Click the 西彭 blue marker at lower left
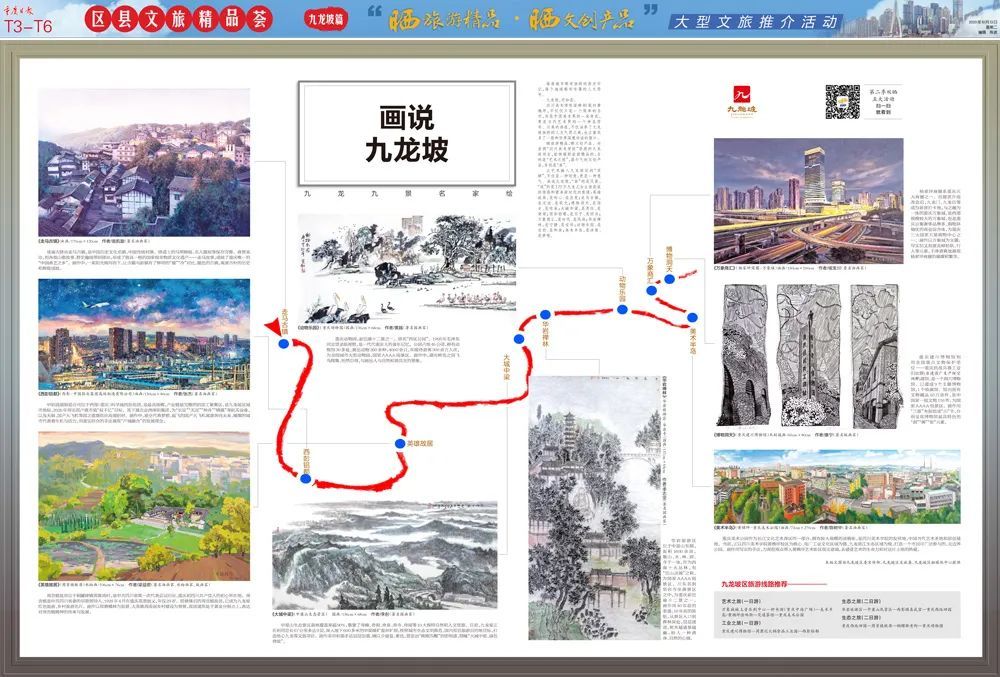 (305, 479)
